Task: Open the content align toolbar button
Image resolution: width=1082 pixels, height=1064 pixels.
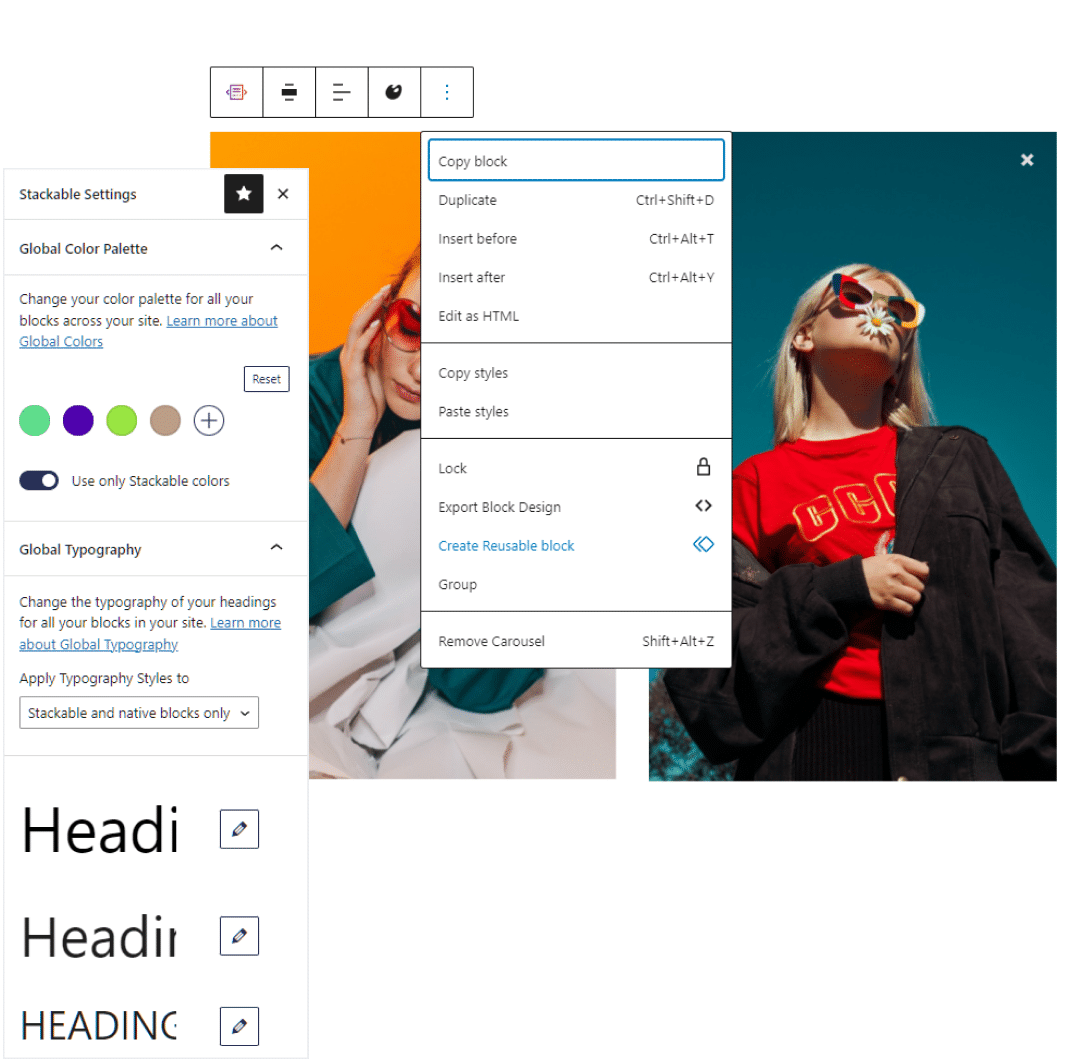Action: 342,92
